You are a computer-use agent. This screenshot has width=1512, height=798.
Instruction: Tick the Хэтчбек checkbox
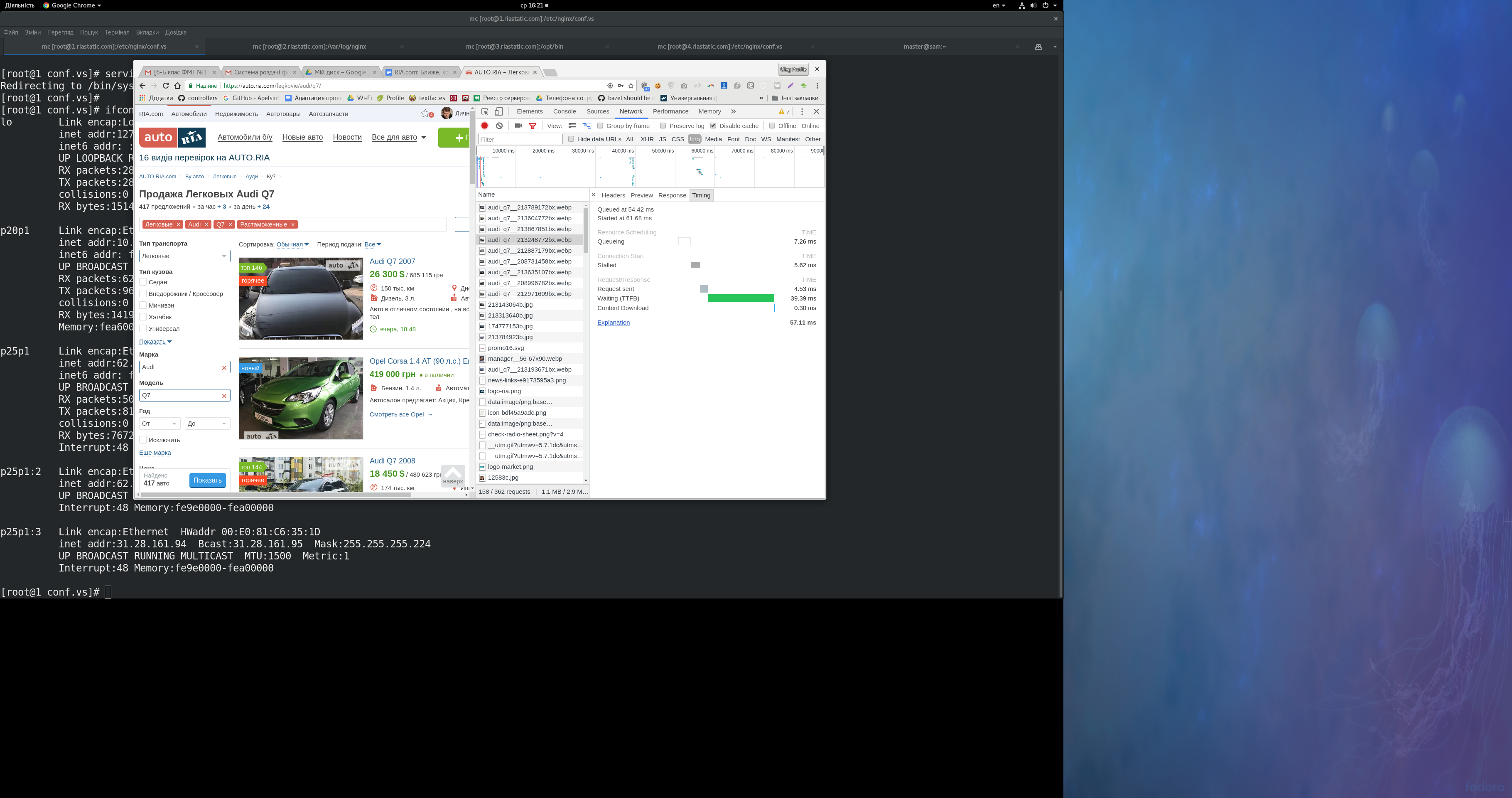pos(142,317)
